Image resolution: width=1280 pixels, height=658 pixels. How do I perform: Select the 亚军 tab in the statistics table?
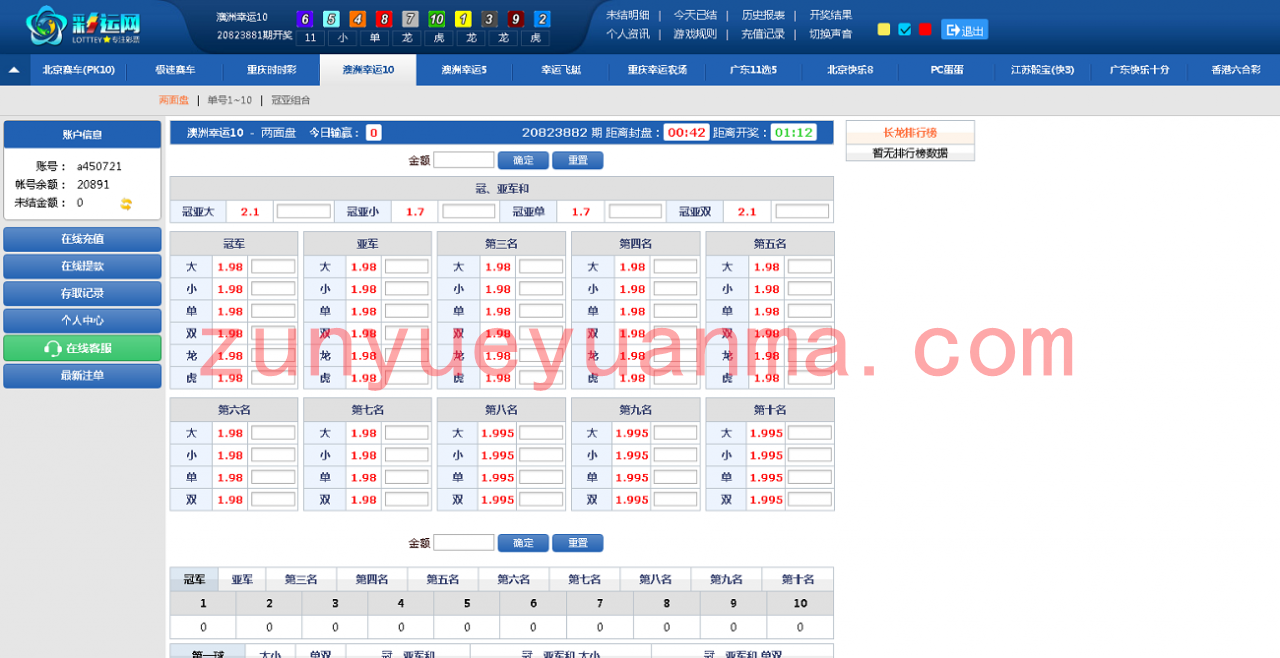pos(242,579)
